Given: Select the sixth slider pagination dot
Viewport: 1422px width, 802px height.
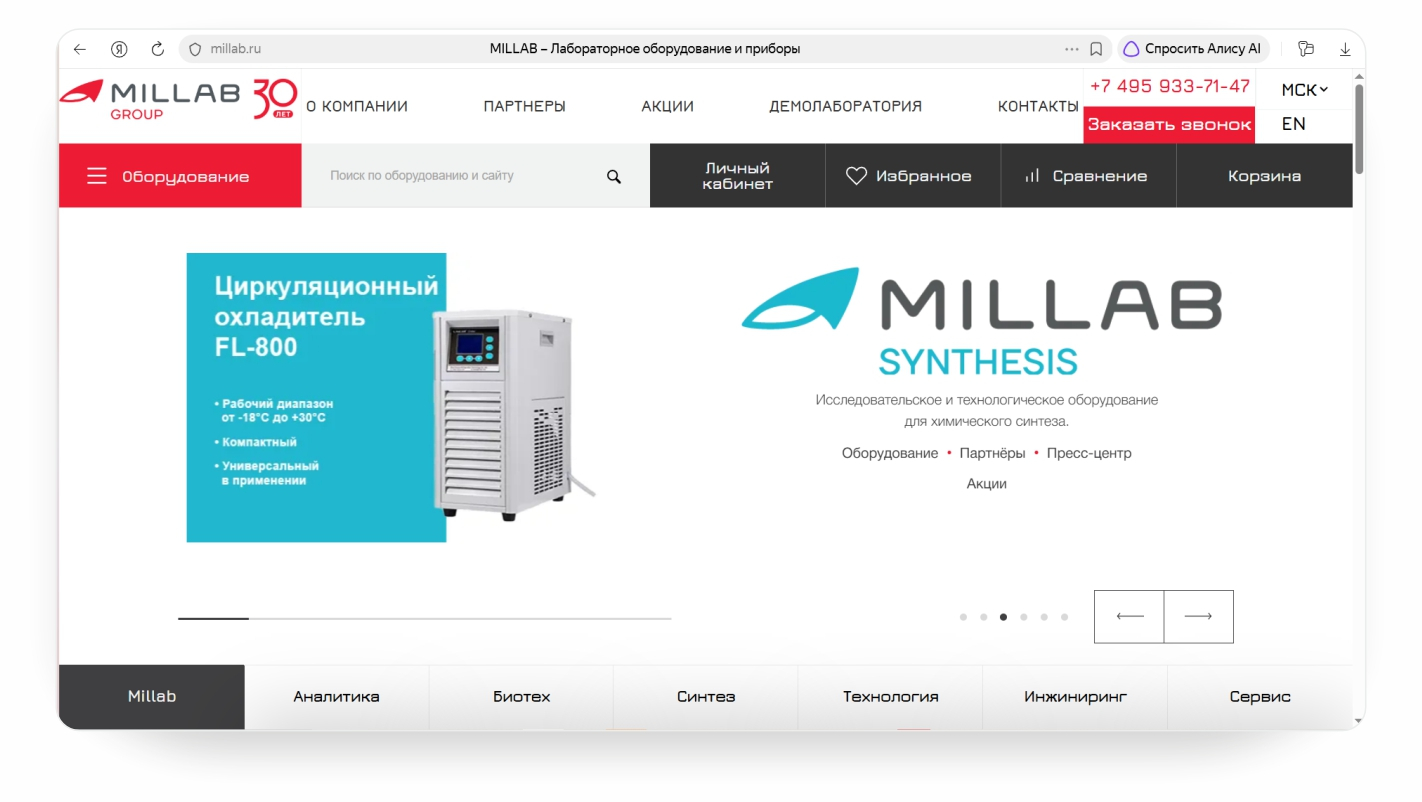Looking at the screenshot, I should point(1064,617).
